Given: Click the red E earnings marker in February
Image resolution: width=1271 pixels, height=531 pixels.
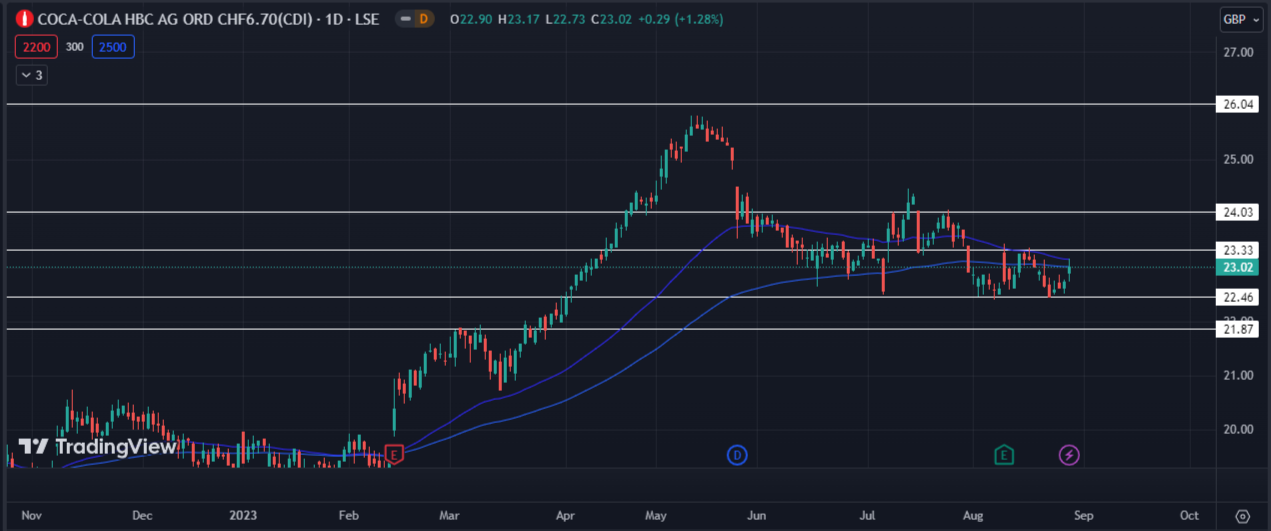Looking at the screenshot, I should 394,455.
